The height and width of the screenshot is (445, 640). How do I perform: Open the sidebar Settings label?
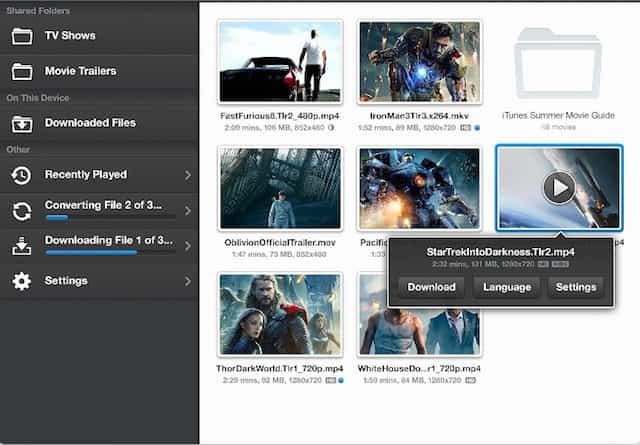click(66, 281)
